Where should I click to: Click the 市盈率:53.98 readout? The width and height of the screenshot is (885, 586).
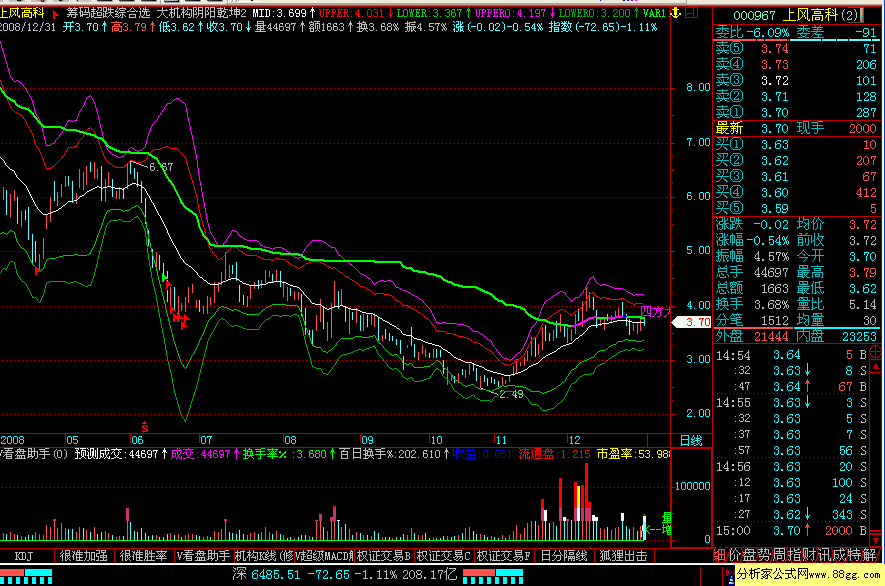coord(633,454)
